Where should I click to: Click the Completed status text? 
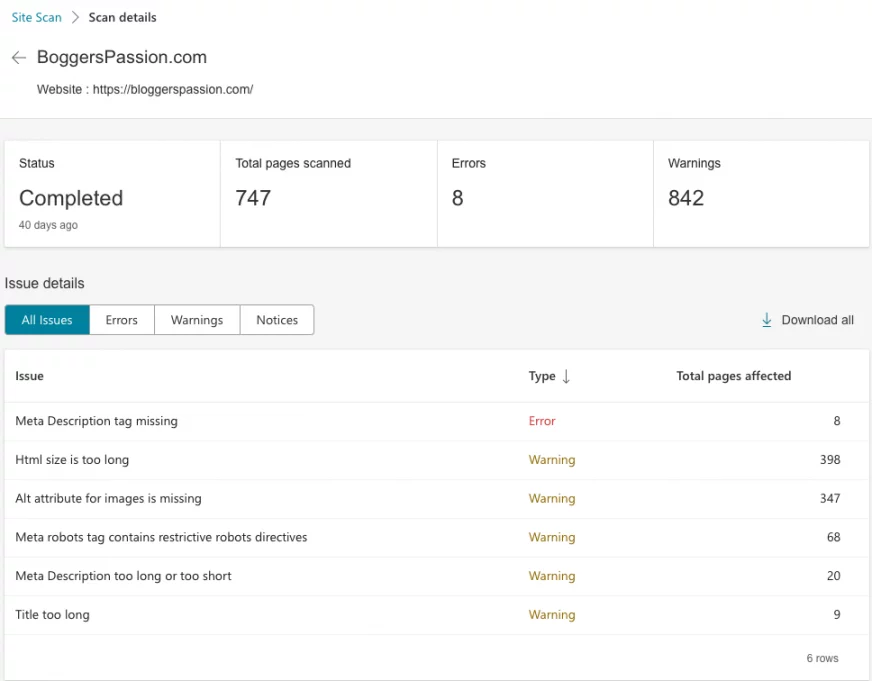click(x=71, y=198)
